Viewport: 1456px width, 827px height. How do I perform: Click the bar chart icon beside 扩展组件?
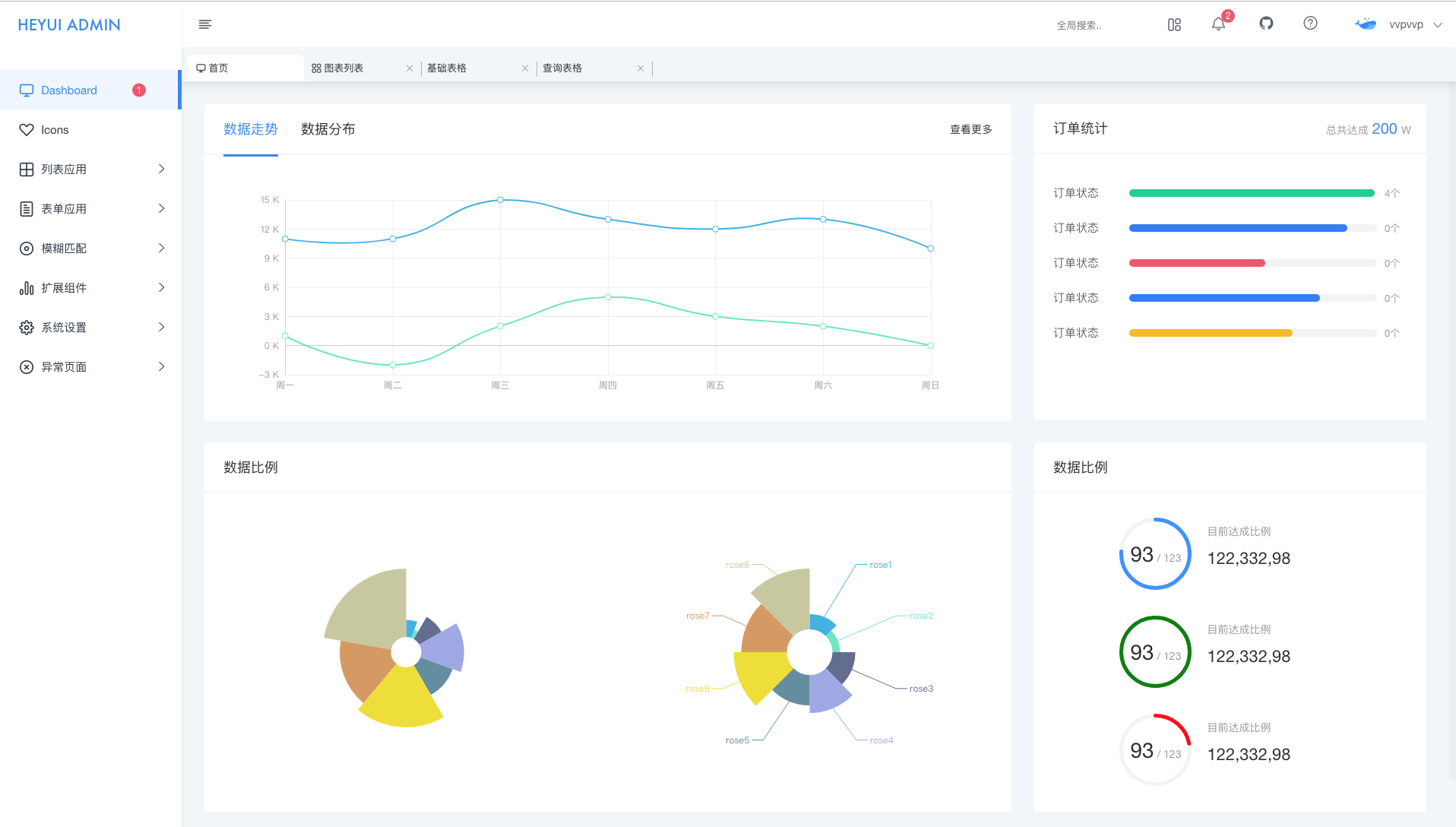coord(27,288)
